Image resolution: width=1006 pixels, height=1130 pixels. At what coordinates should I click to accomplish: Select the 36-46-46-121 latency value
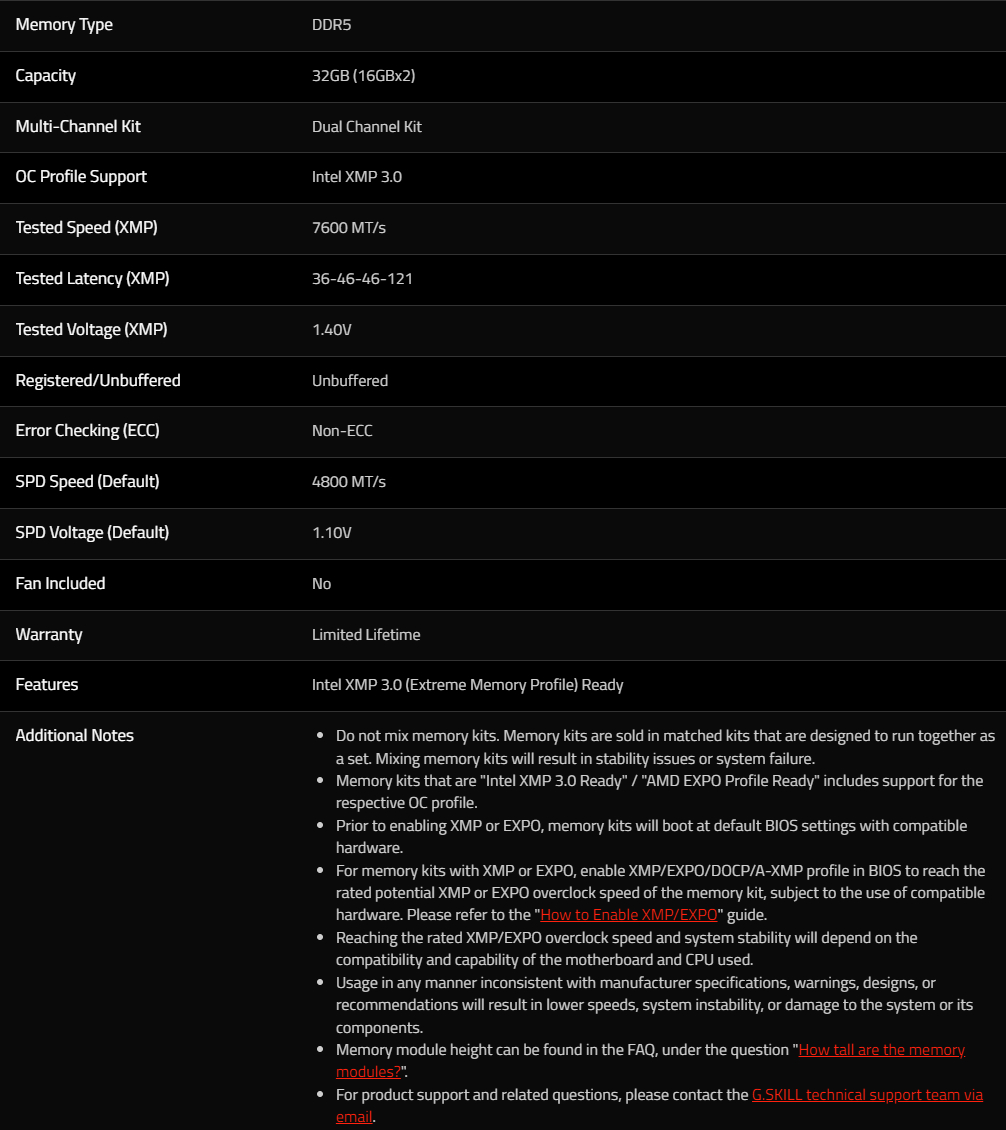pyautogui.click(x=362, y=279)
